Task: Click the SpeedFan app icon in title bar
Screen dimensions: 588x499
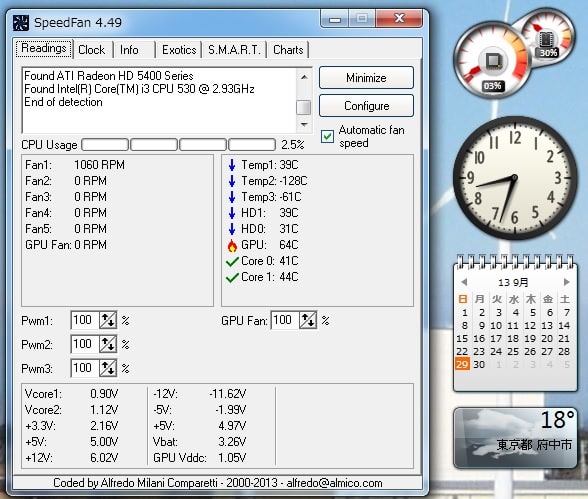Action: pyautogui.click(x=21, y=22)
